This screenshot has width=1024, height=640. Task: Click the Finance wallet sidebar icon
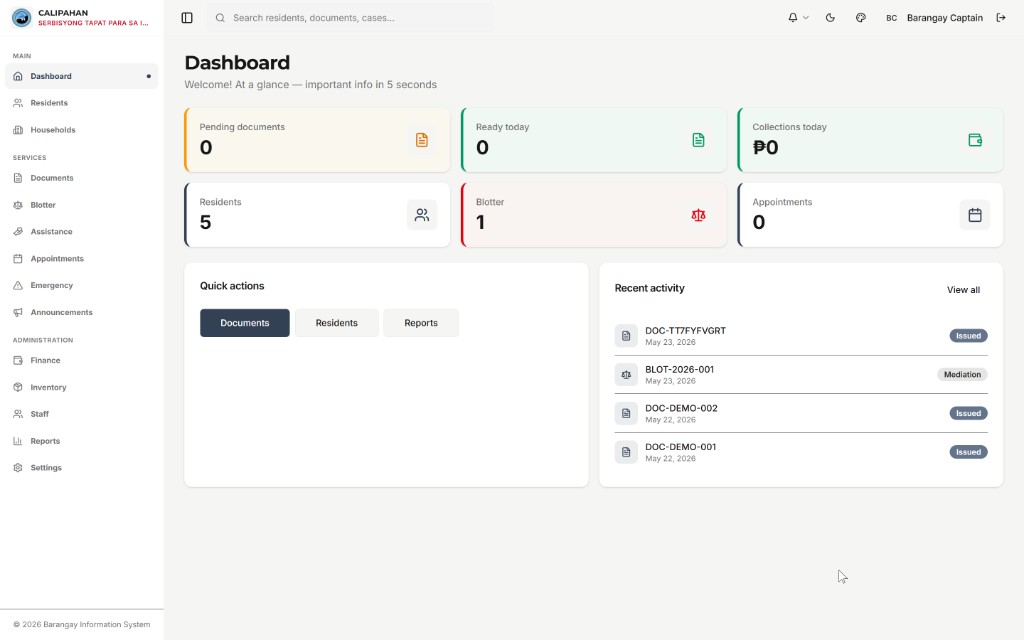tap(18, 360)
